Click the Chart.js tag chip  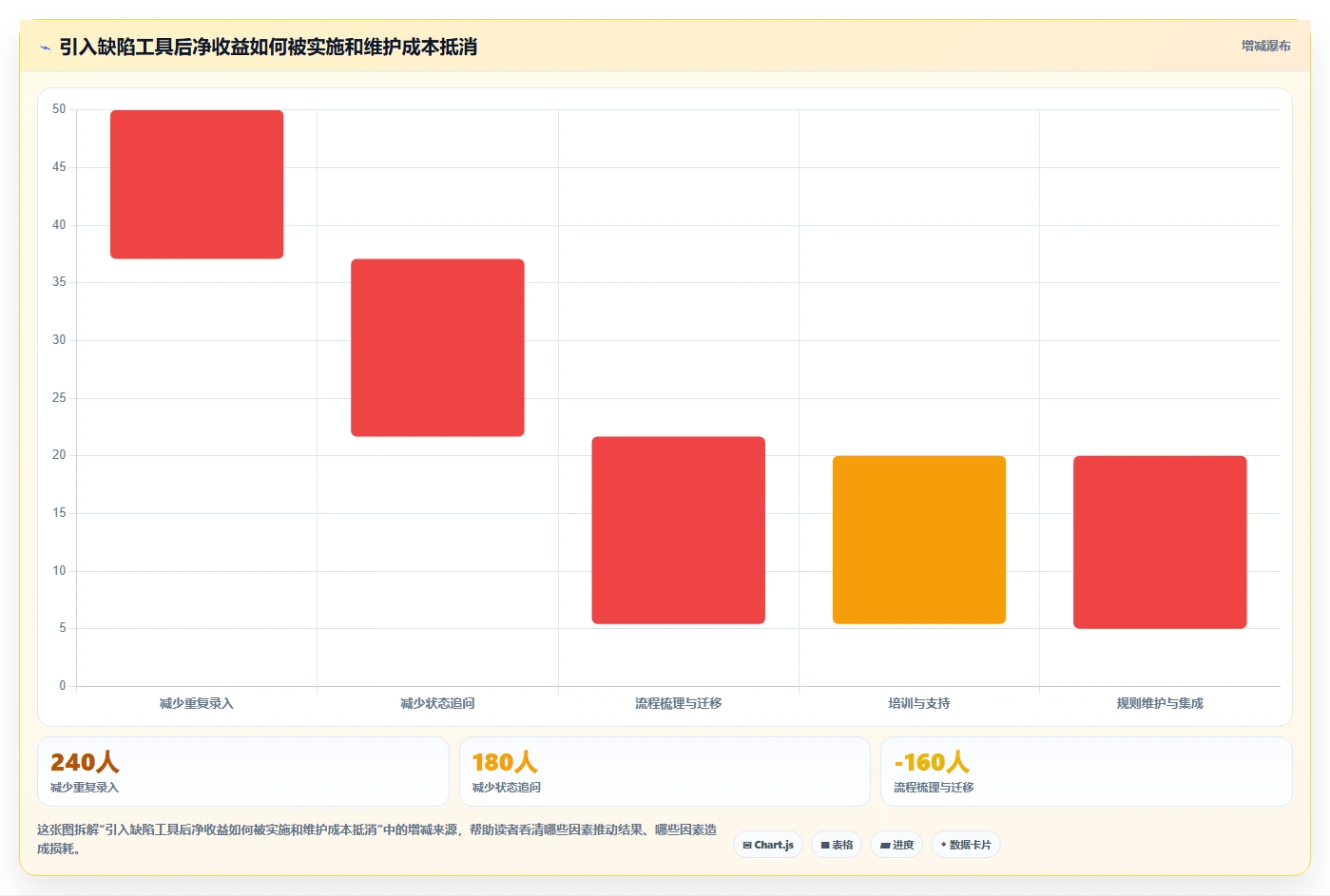pyautogui.click(x=768, y=845)
